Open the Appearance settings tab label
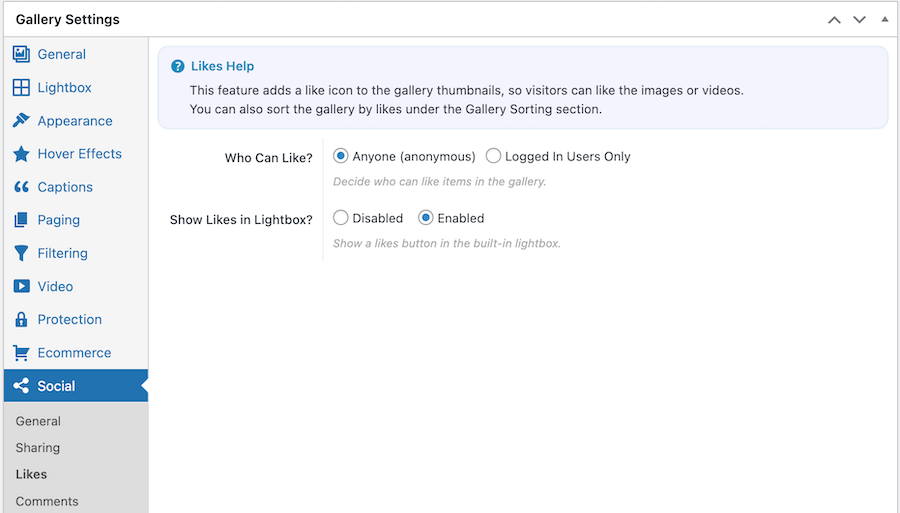Viewport: 900px width, 513px height. [x=75, y=121]
